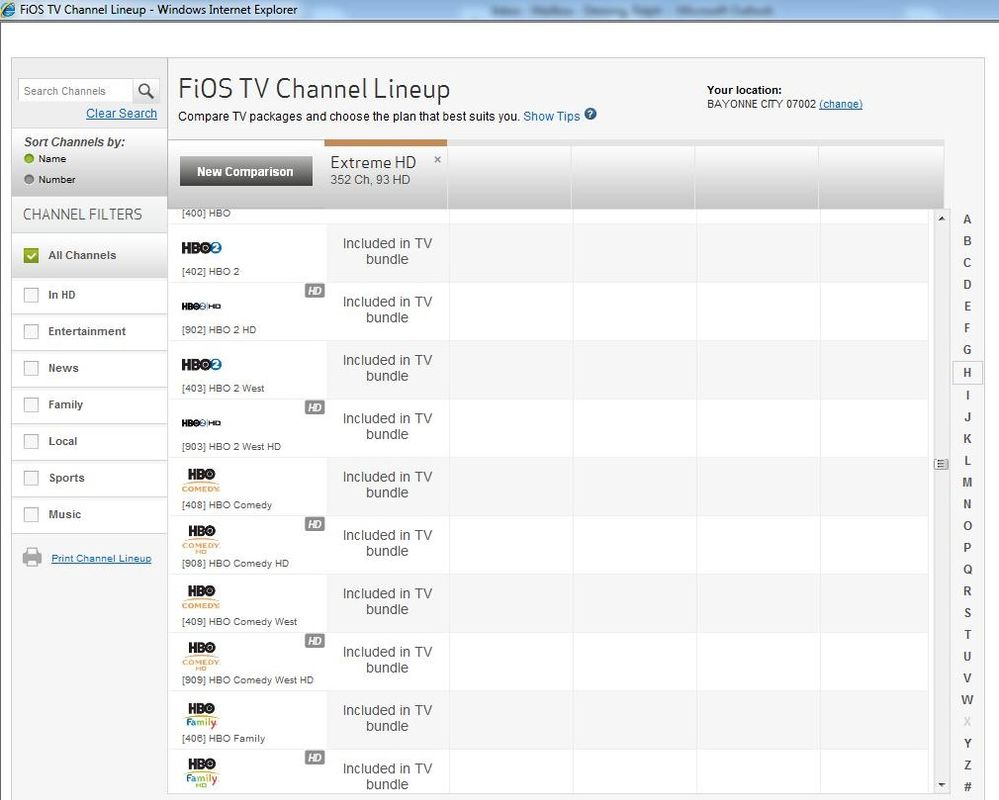Jump to channels starting with P
999x800 pixels.
point(967,547)
